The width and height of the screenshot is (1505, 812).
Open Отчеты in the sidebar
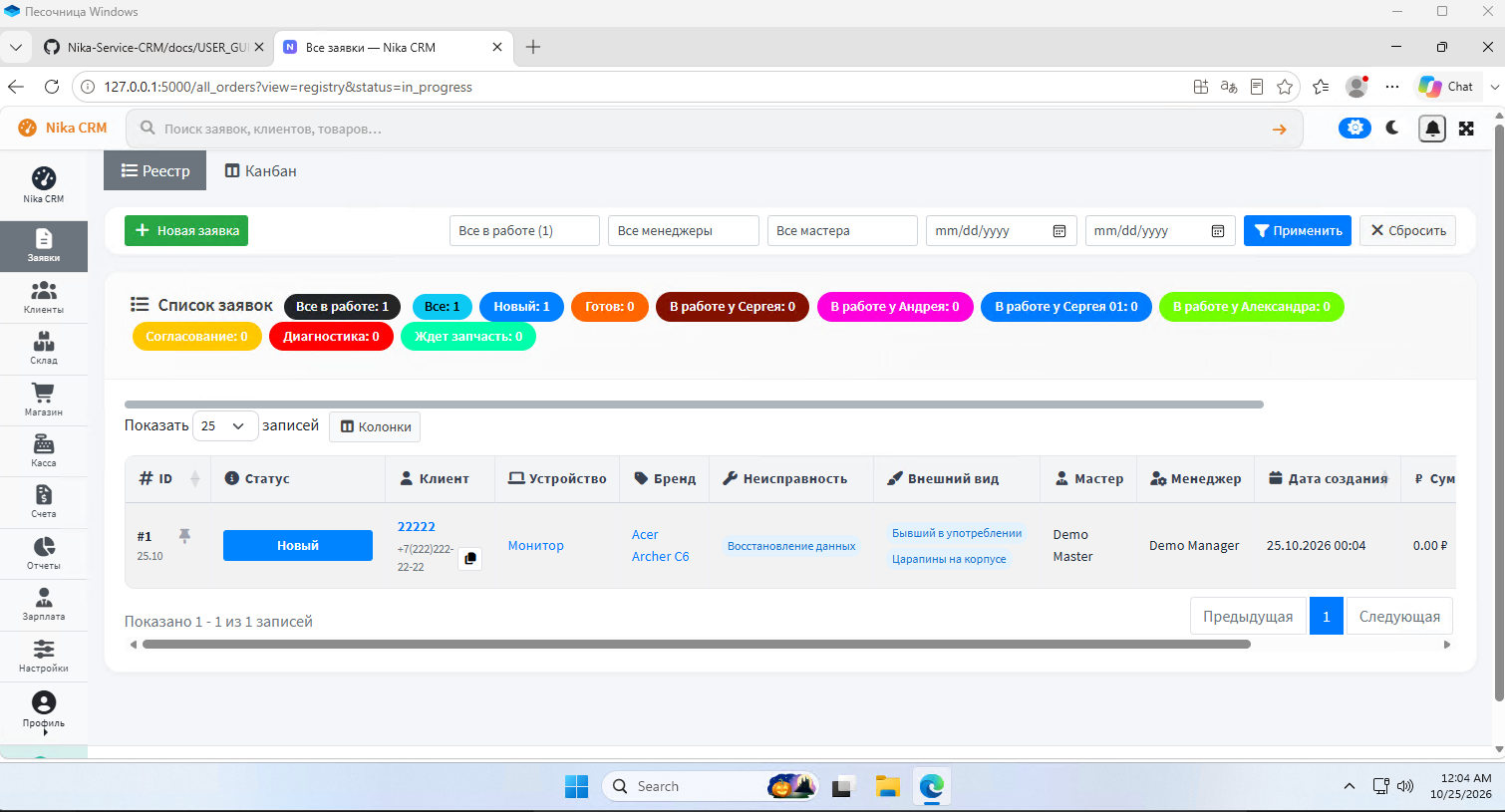44,554
